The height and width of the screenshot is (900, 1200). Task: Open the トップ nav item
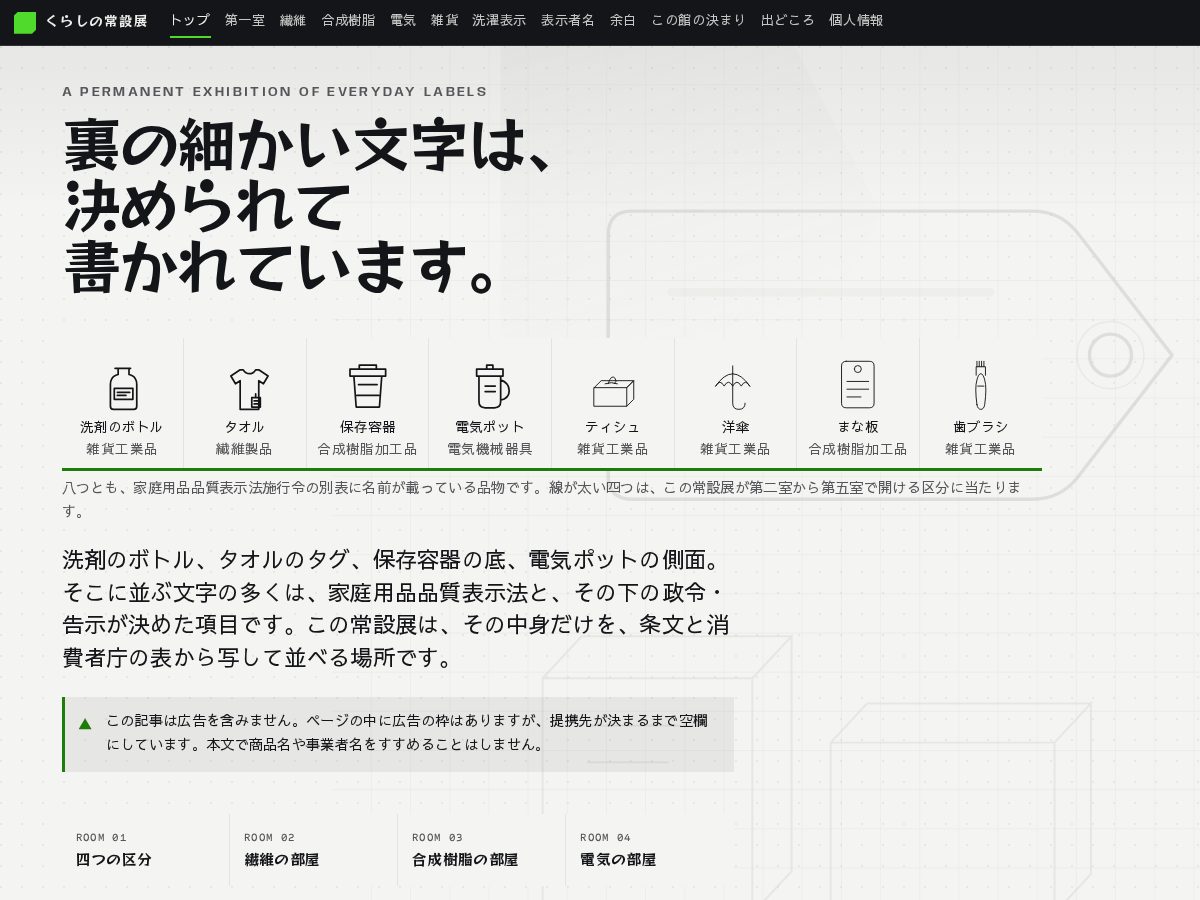(190, 20)
